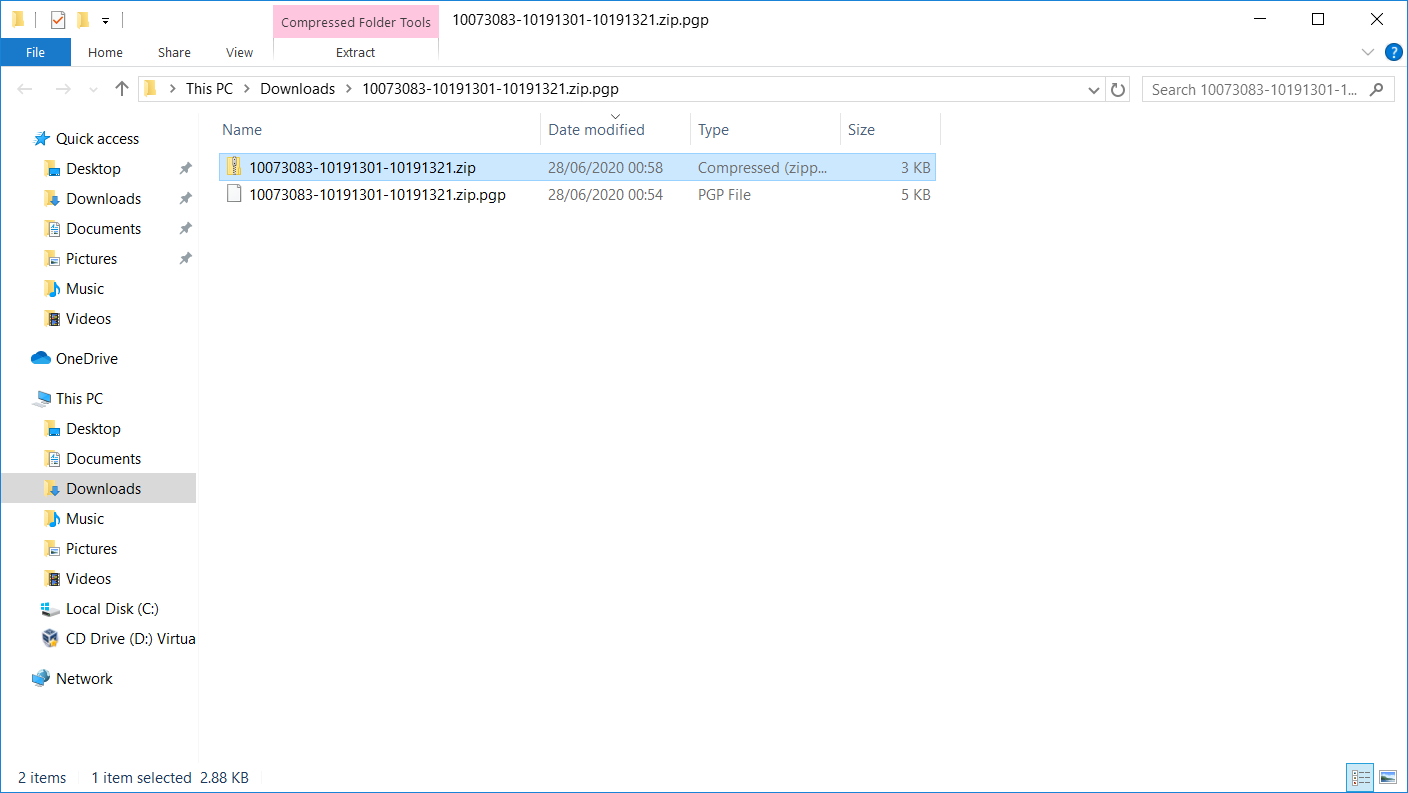This screenshot has width=1408, height=793.
Task: Click the zip file icon in list
Action: (234, 167)
